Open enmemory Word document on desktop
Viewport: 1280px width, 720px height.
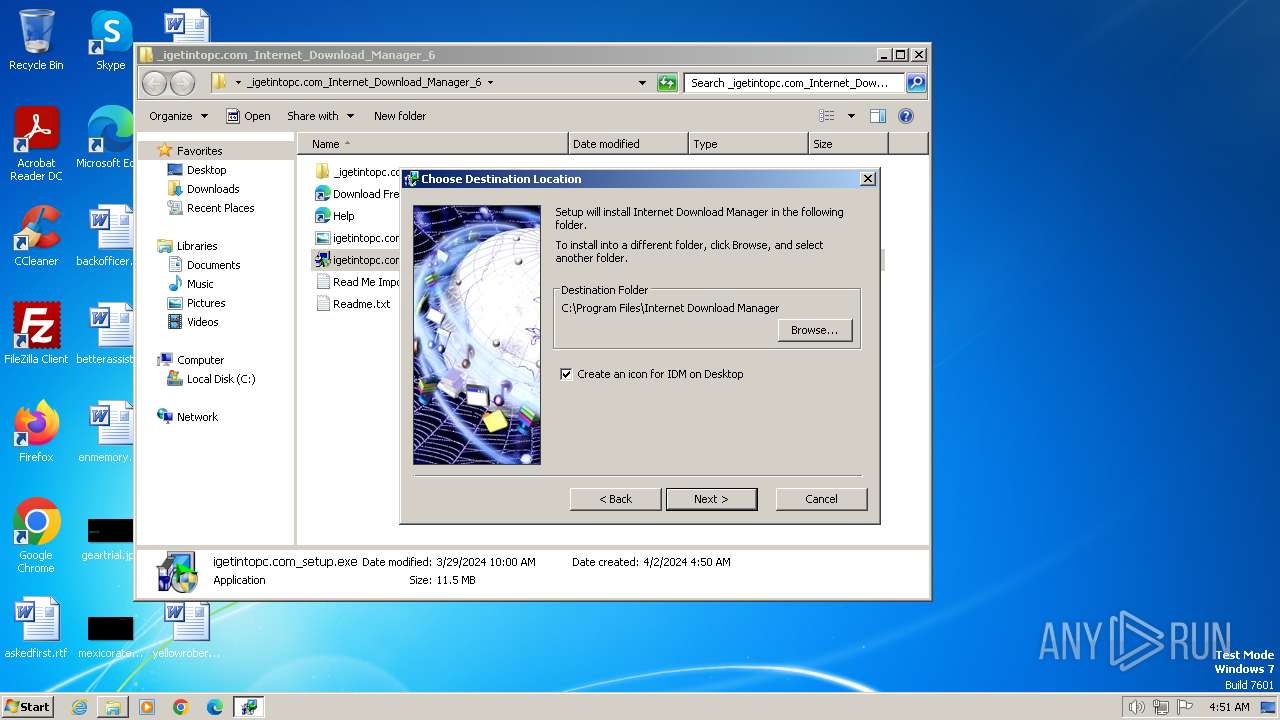coord(108,432)
